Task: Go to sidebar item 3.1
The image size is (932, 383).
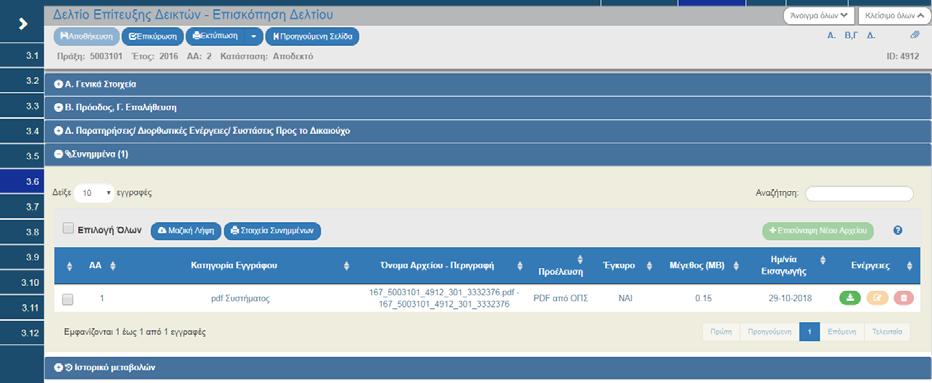Action: click(x=22, y=55)
